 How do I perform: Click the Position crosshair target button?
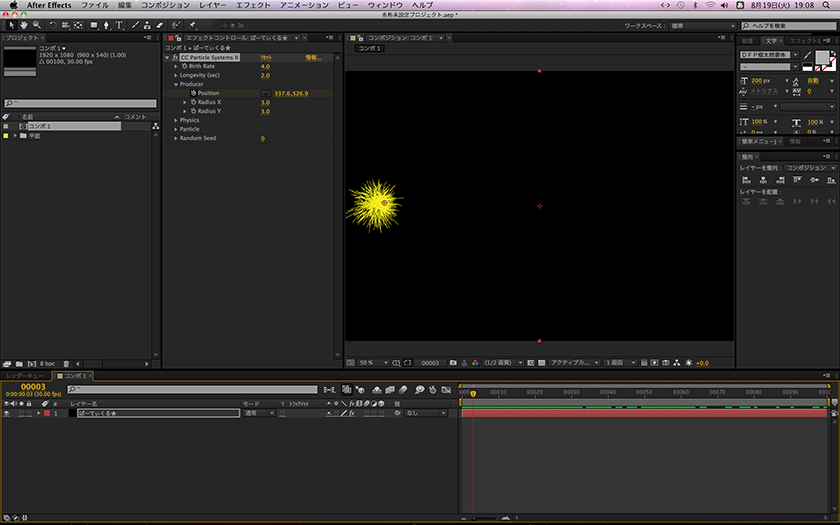coord(266,93)
